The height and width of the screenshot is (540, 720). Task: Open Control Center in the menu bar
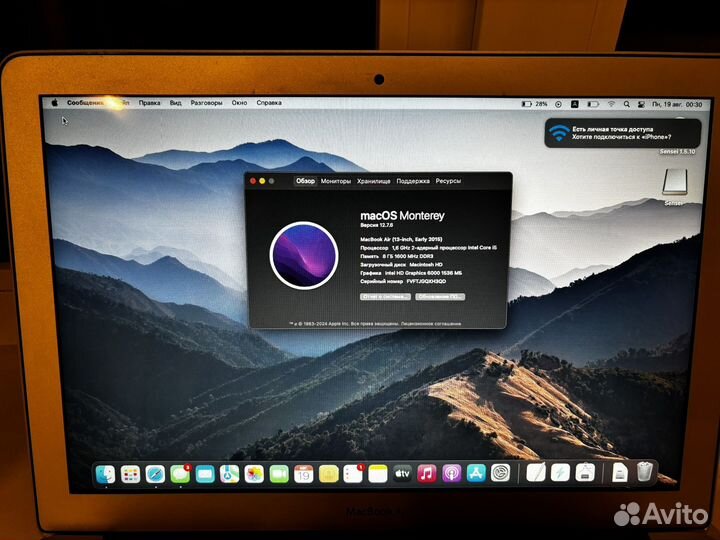click(641, 105)
